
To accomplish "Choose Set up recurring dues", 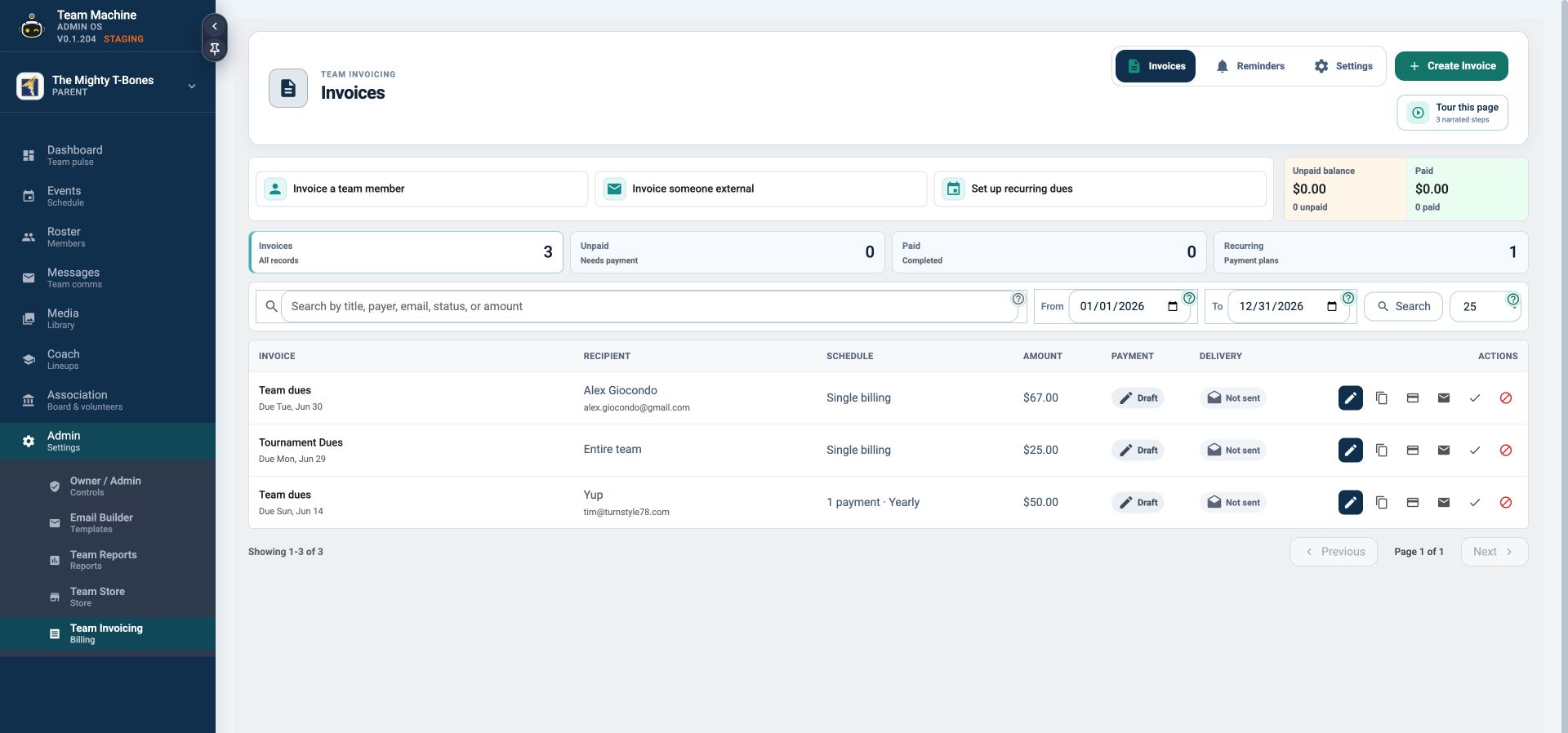I will [x=1100, y=189].
